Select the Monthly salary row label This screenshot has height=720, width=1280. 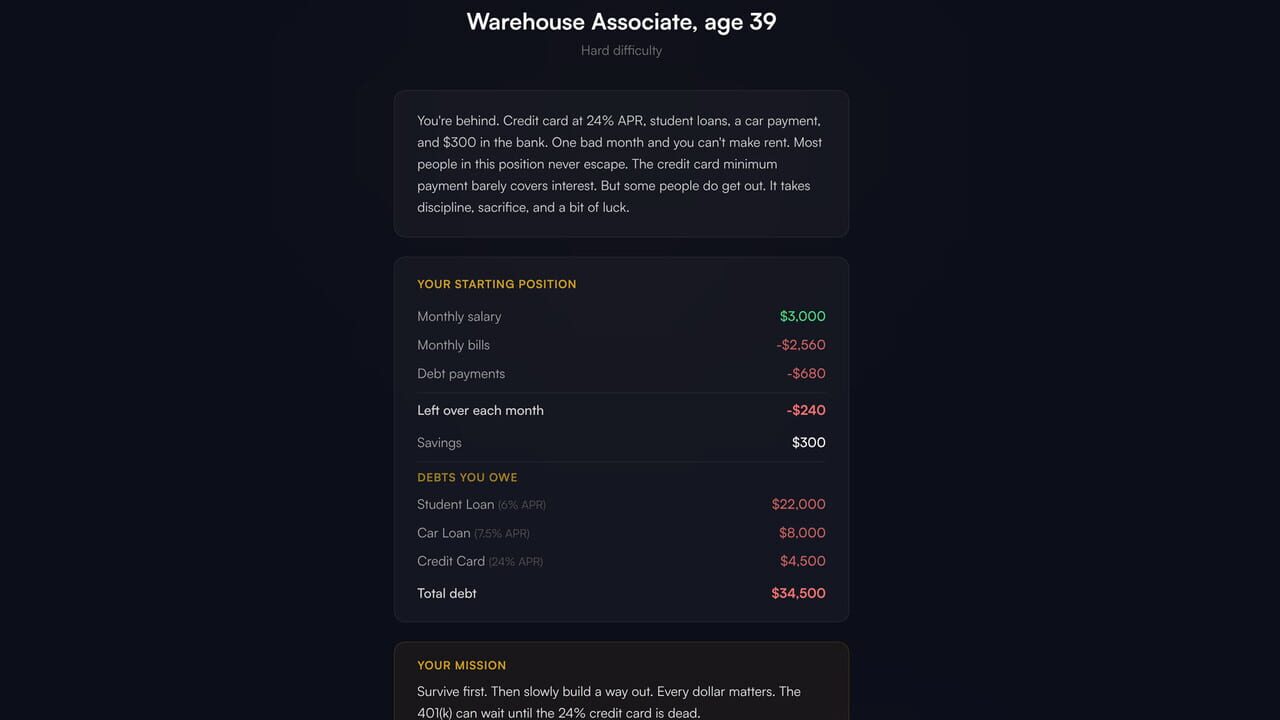pos(459,316)
